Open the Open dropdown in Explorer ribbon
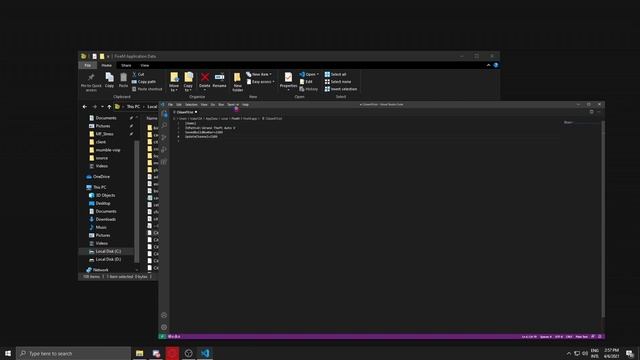This screenshot has height=360, width=640. (x=309, y=74)
